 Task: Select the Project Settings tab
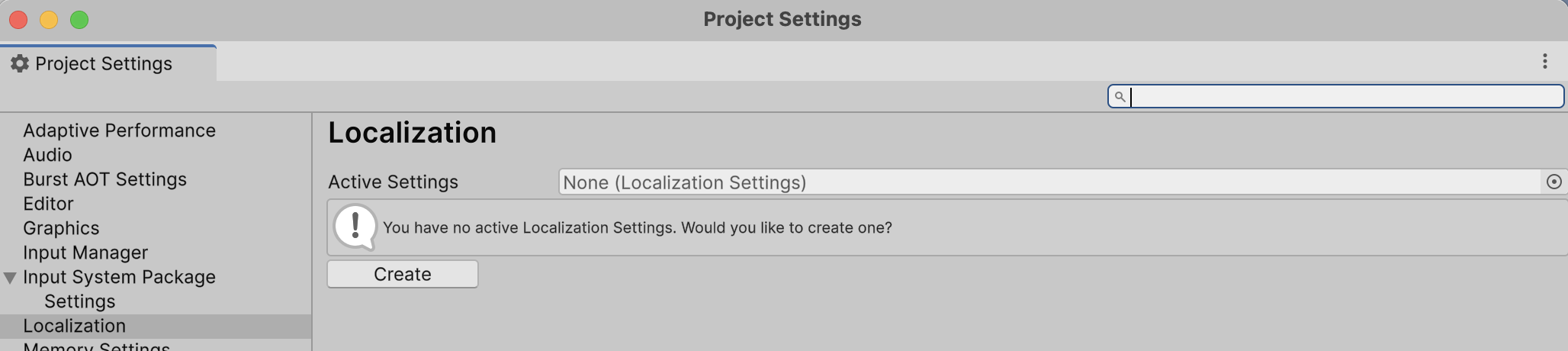pyautogui.click(x=104, y=63)
